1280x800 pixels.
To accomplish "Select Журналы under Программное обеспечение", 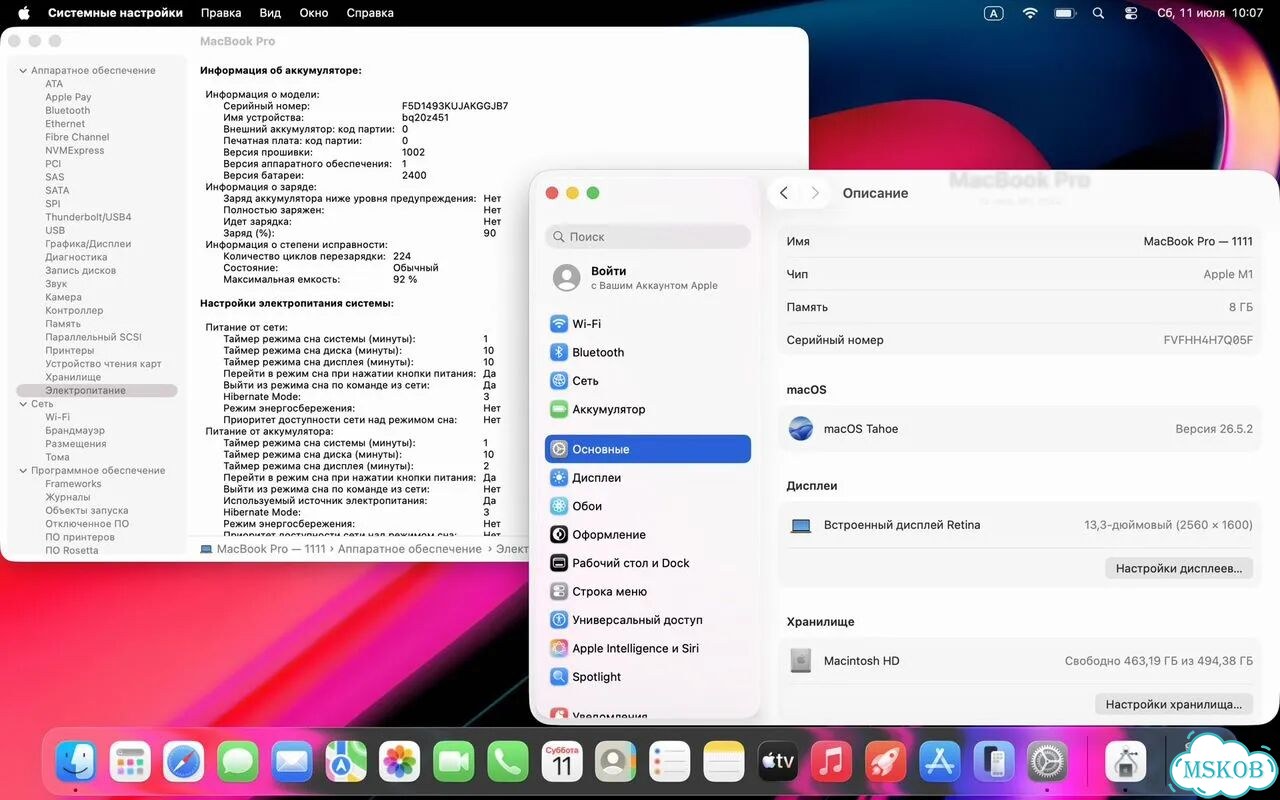I will pos(68,497).
